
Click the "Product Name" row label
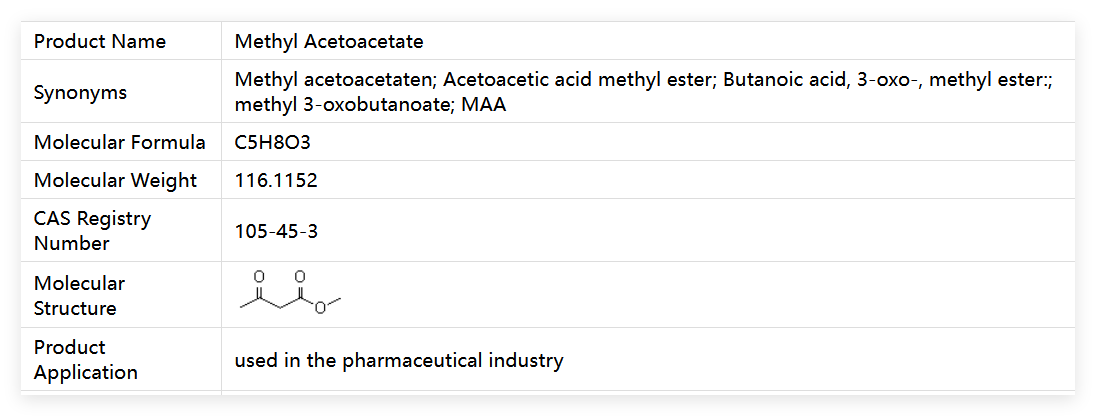click(100, 42)
